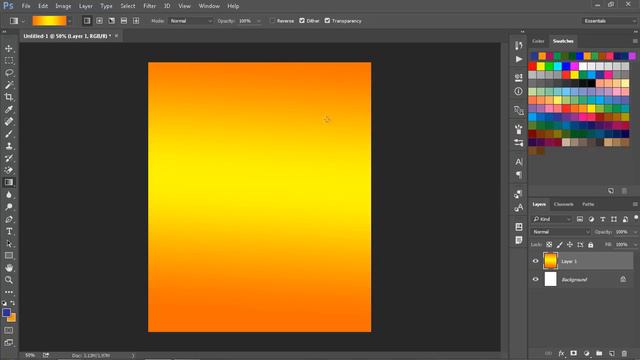
Task: Open the Image menu
Action: point(63,6)
